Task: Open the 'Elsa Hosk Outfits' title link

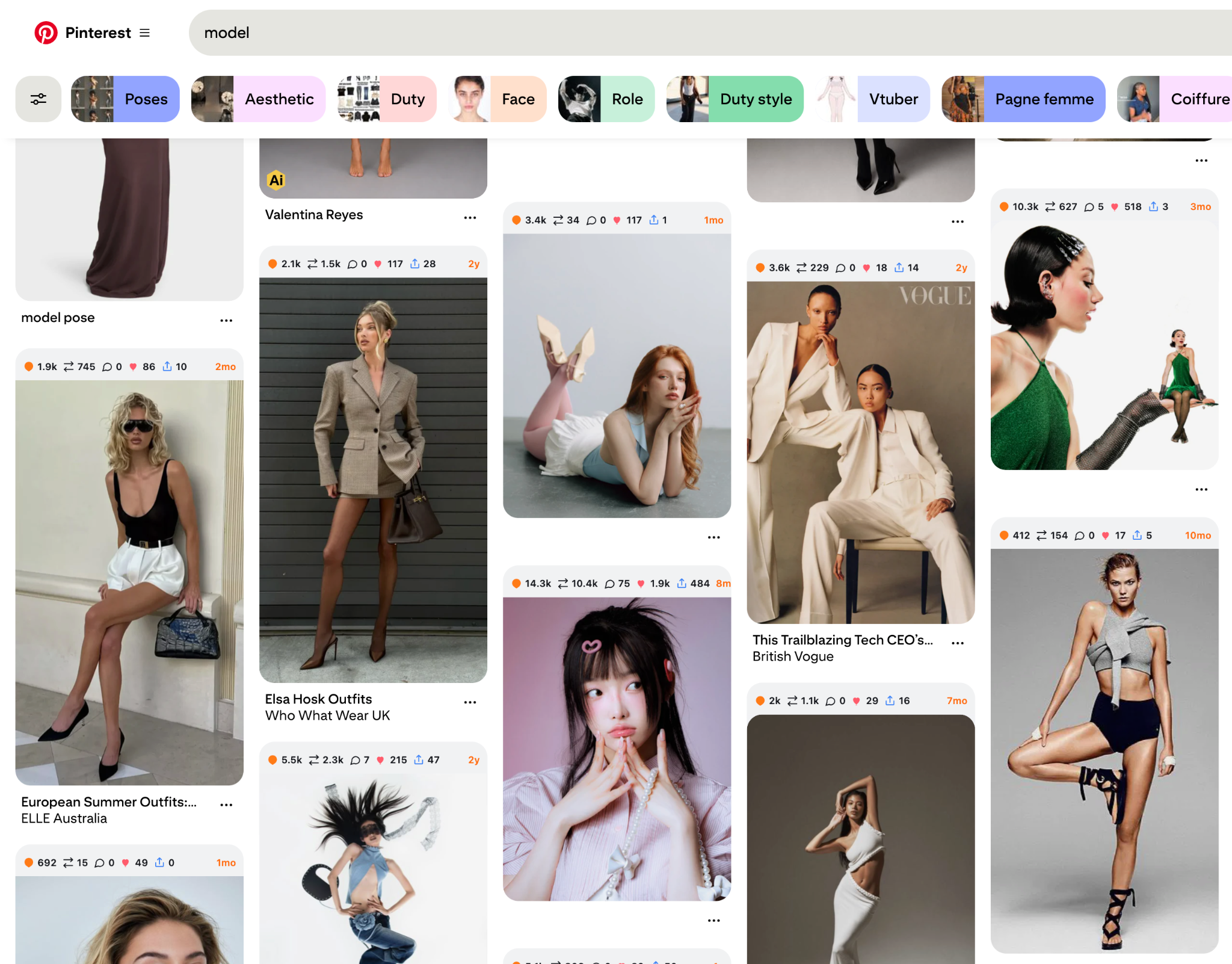Action: [318, 699]
